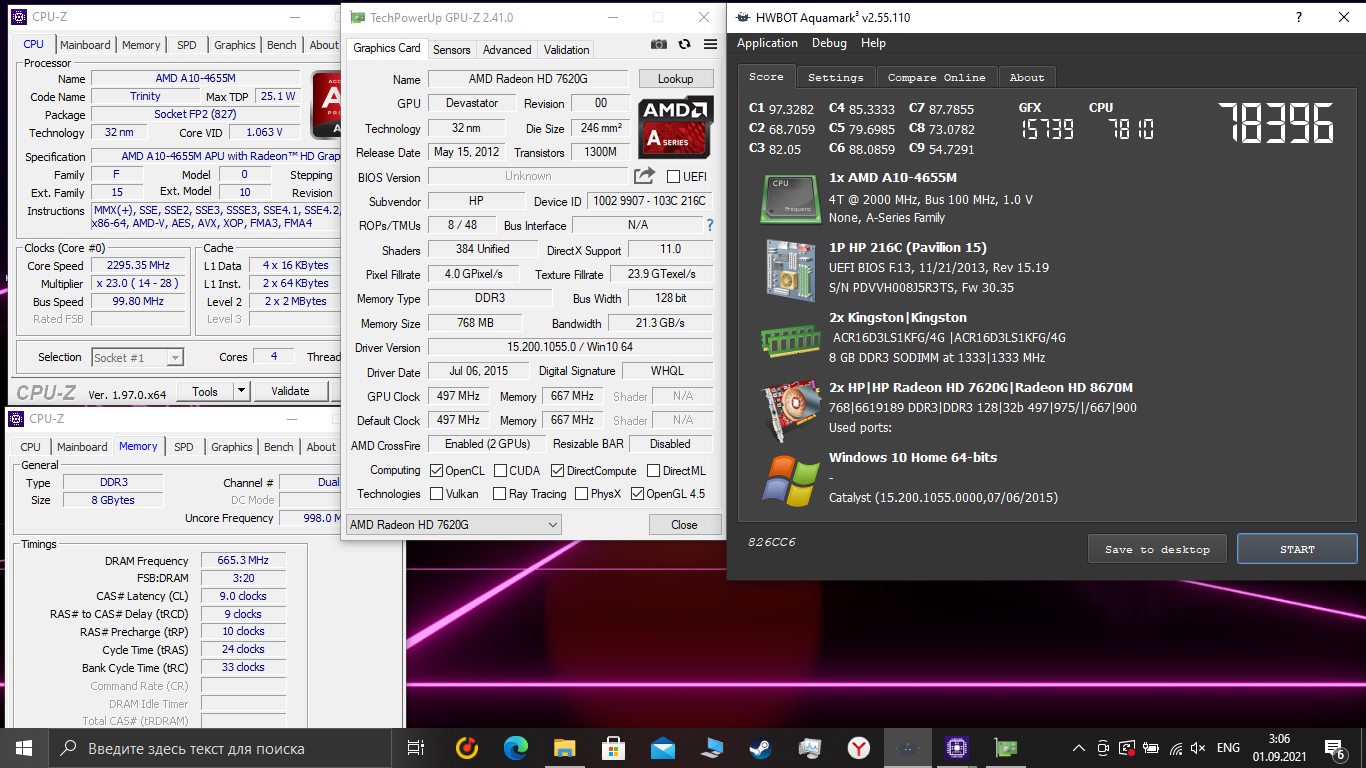1366x768 pixels.
Task: Click Save to desktop in Aquamark
Action: click(1157, 549)
